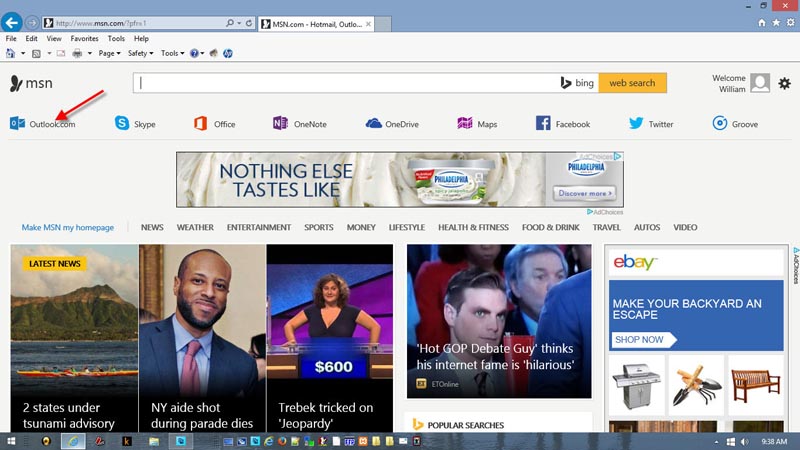Open the Trebek tricked on Jeopardy story

click(x=329, y=338)
